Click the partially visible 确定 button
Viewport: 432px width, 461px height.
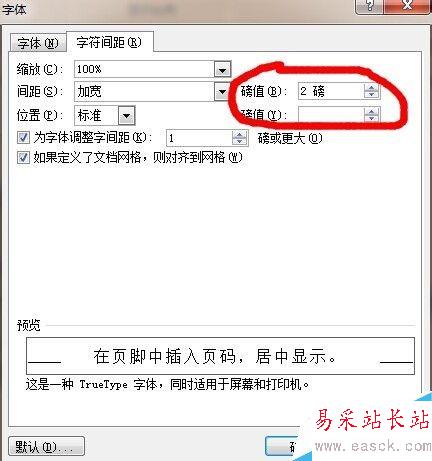pos(284,446)
